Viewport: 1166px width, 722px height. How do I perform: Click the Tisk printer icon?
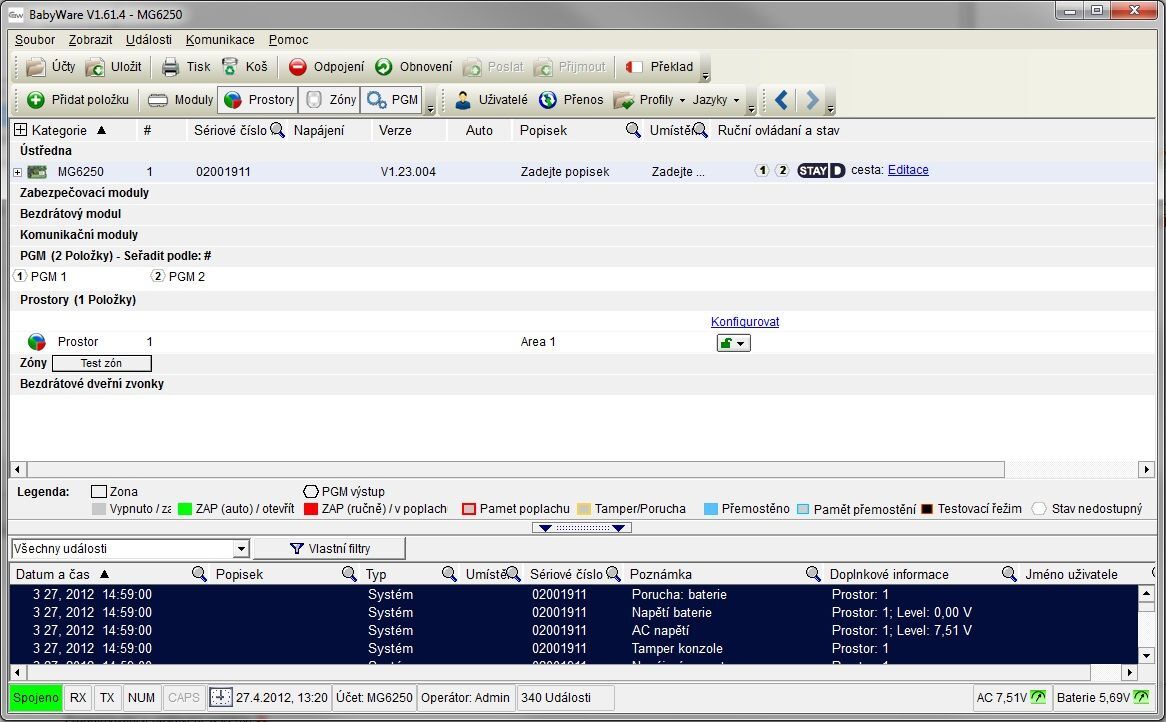click(171, 67)
